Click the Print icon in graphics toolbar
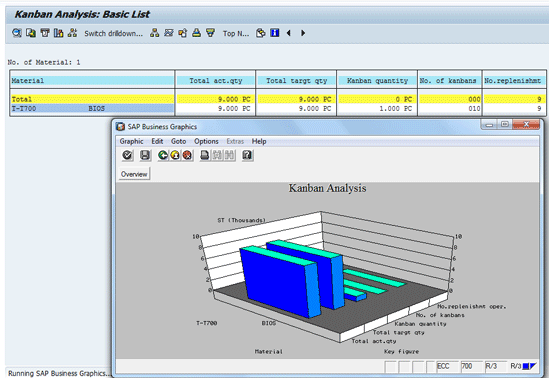Viewport: 549px width, 378px height. coord(204,155)
